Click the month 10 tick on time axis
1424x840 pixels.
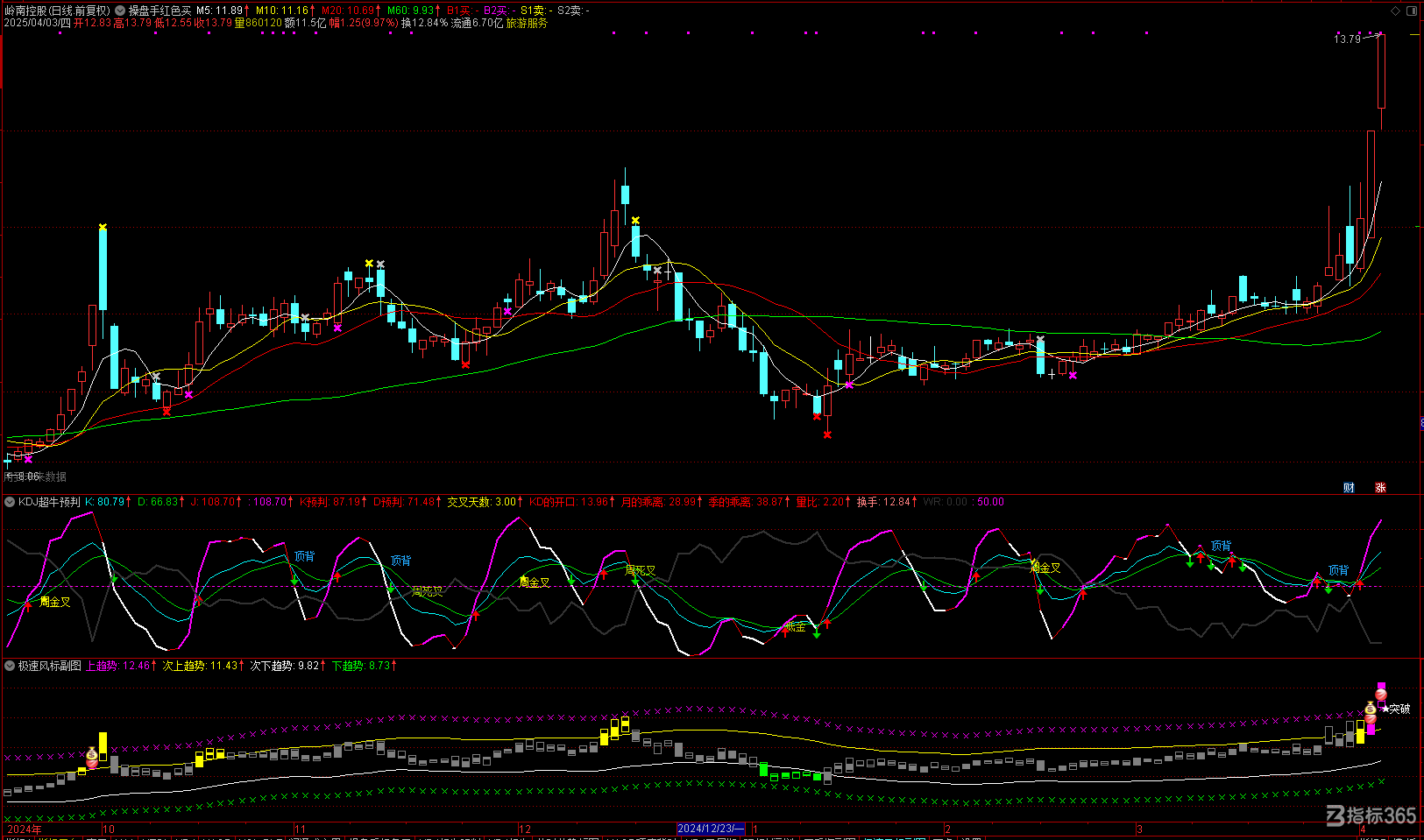tap(109, 829)
